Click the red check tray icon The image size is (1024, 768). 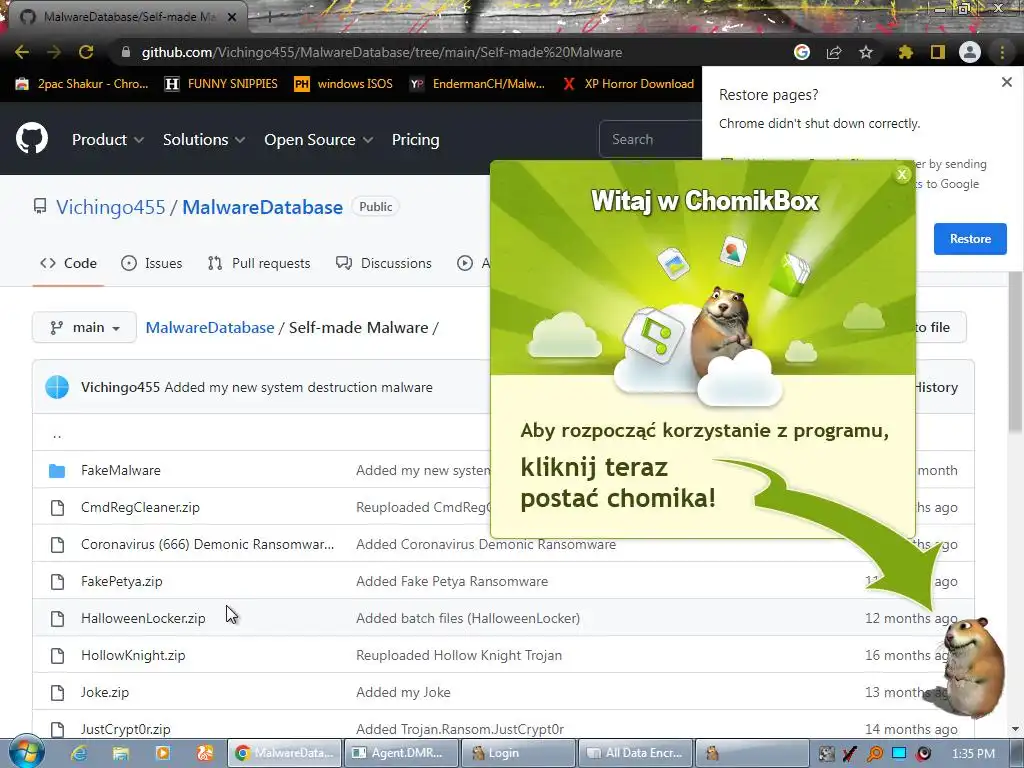tap(849, 754)
